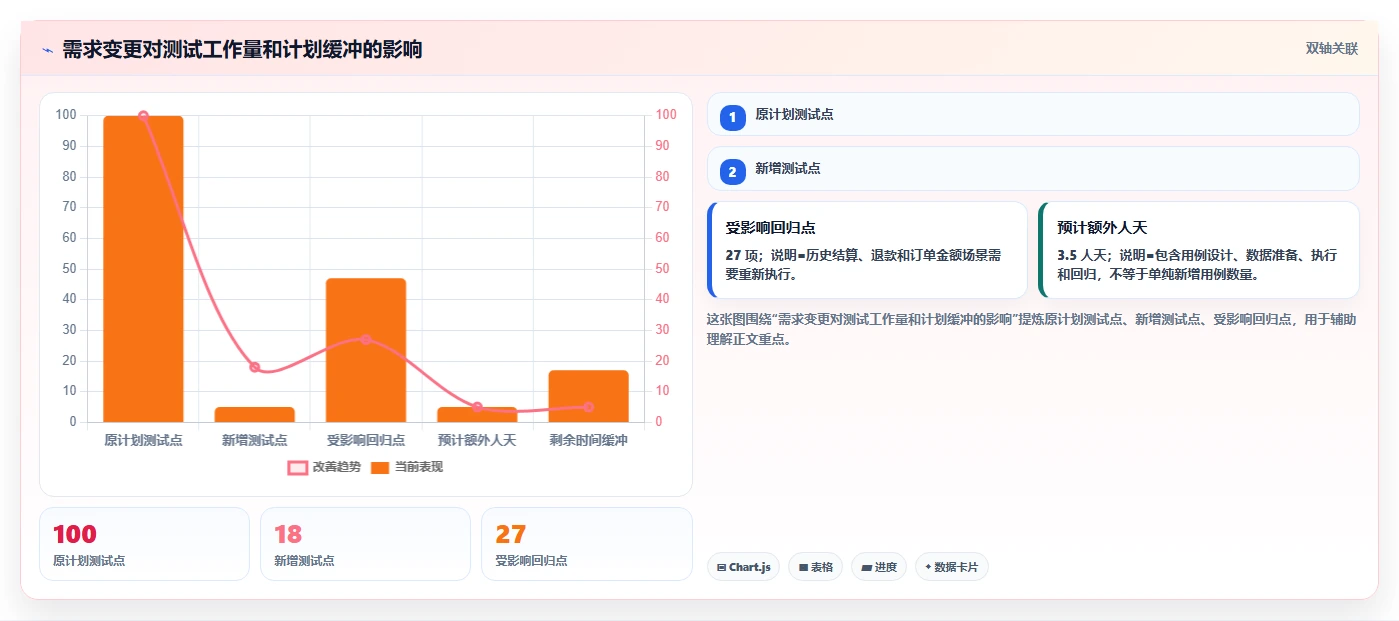Click the blue number 1 badge
1399x621 pixels.
coord(732,117)
